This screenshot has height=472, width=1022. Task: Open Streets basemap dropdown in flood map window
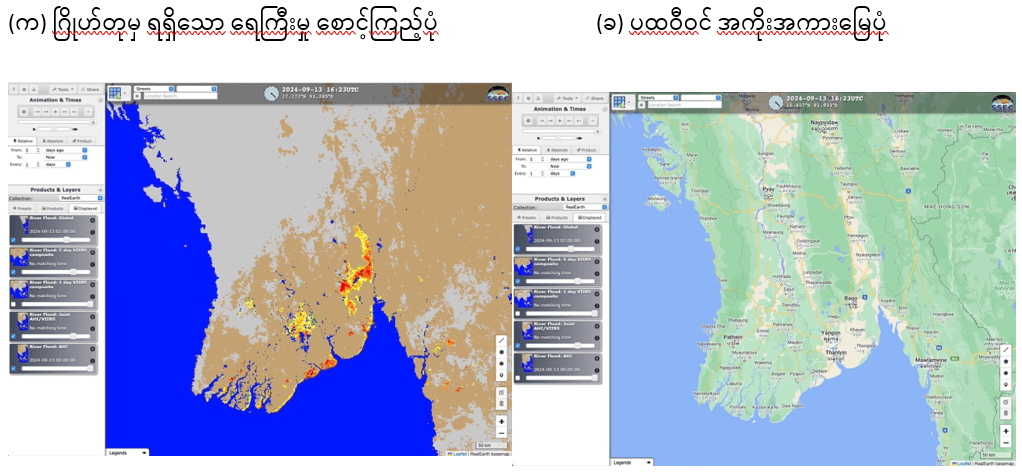pos(154,88)
